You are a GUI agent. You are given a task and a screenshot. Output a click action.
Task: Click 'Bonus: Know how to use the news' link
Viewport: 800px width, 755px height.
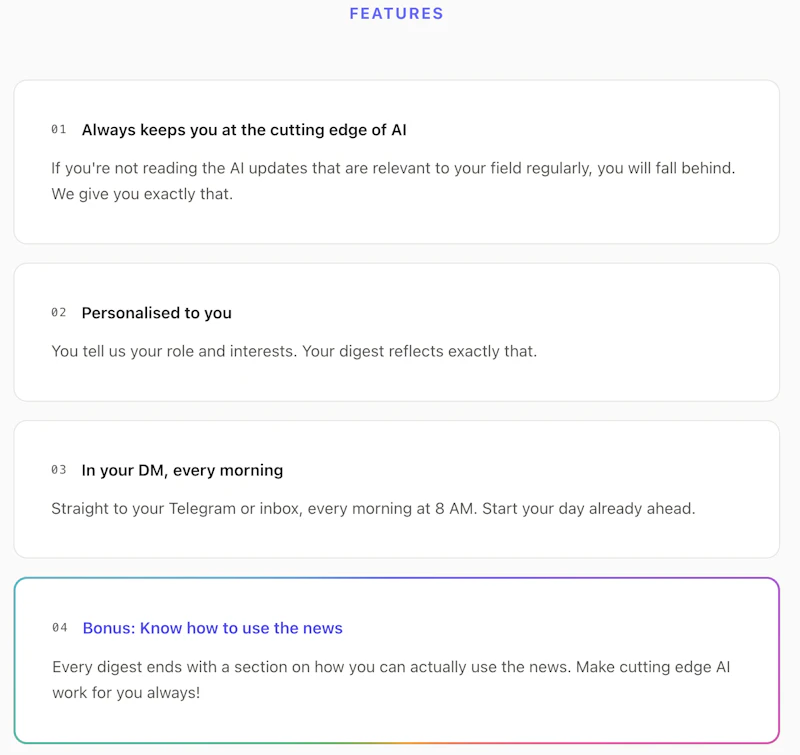(213, 628)
